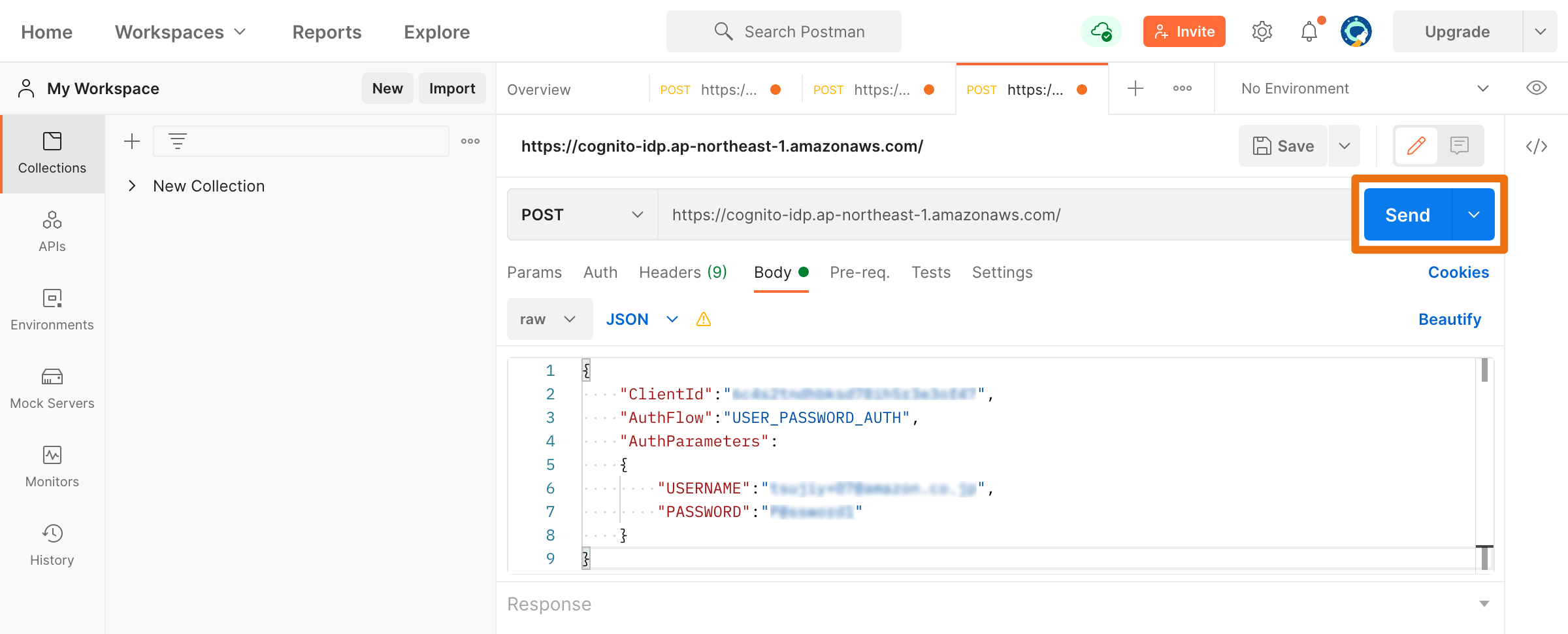
Task: Switch to the first POST request tab
Action: [x=725, y=89]
